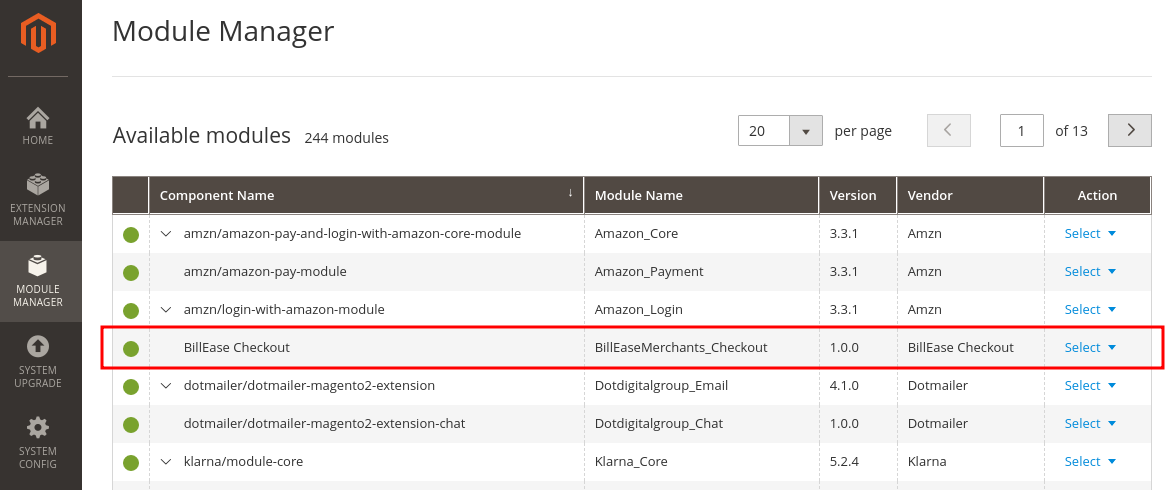Open Select action for Dotdigitalgroup_Chat
Image resolution: width=1168 pixels, height=490 pixels.
[1091, 423]
